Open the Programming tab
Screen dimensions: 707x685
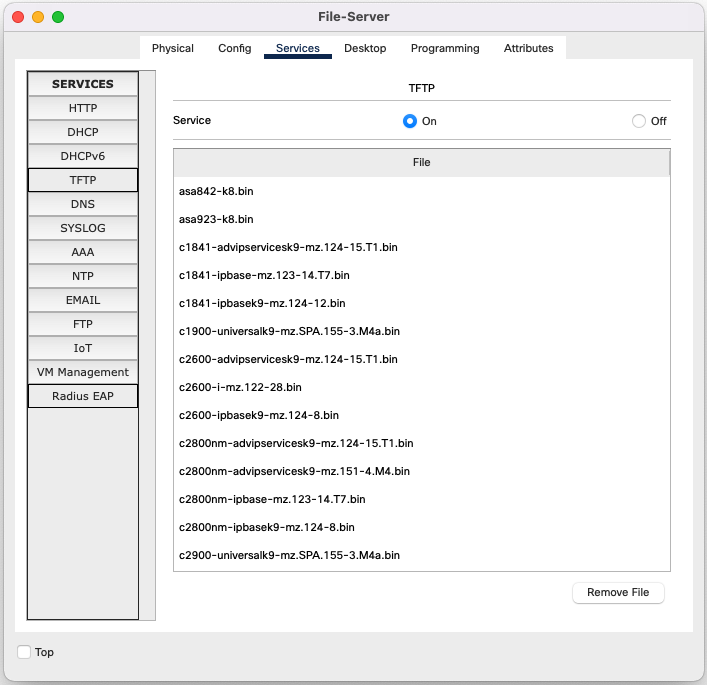click(445, 48)
